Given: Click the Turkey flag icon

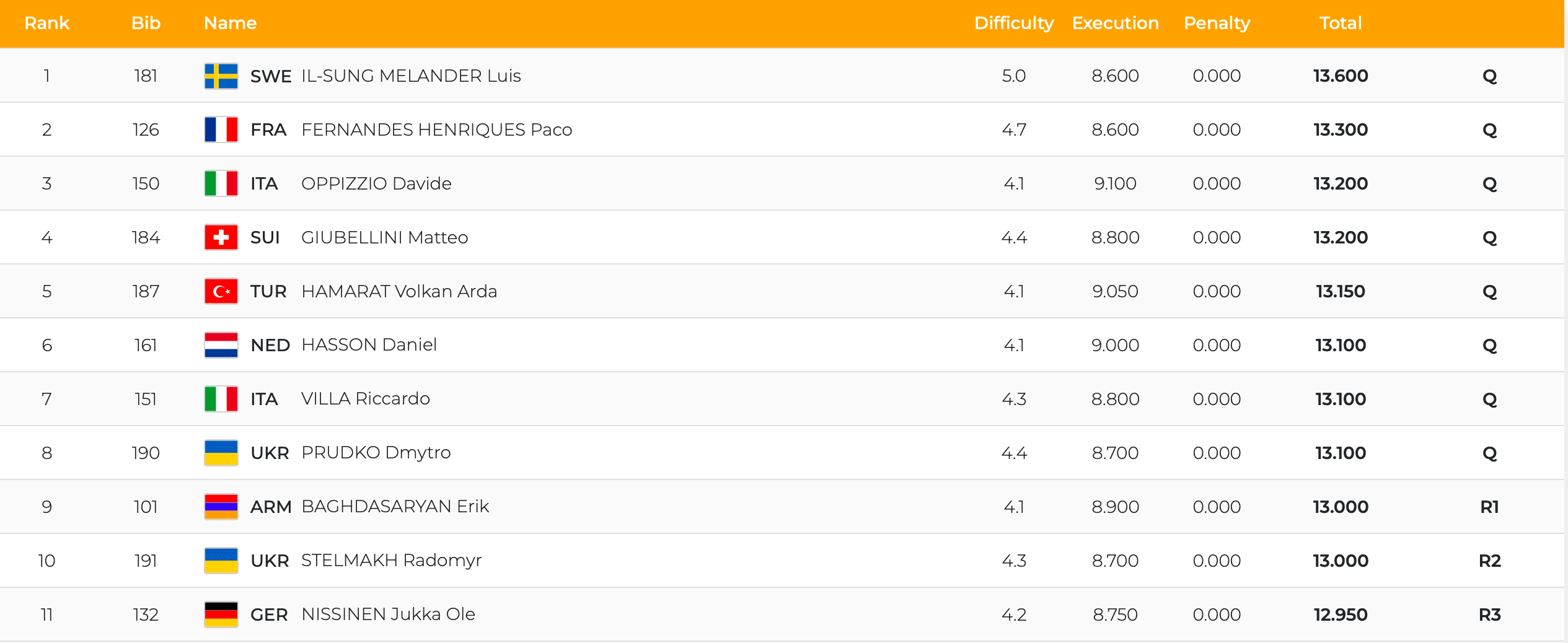Looking at the screenshot, I should click(x=221, y=292).
